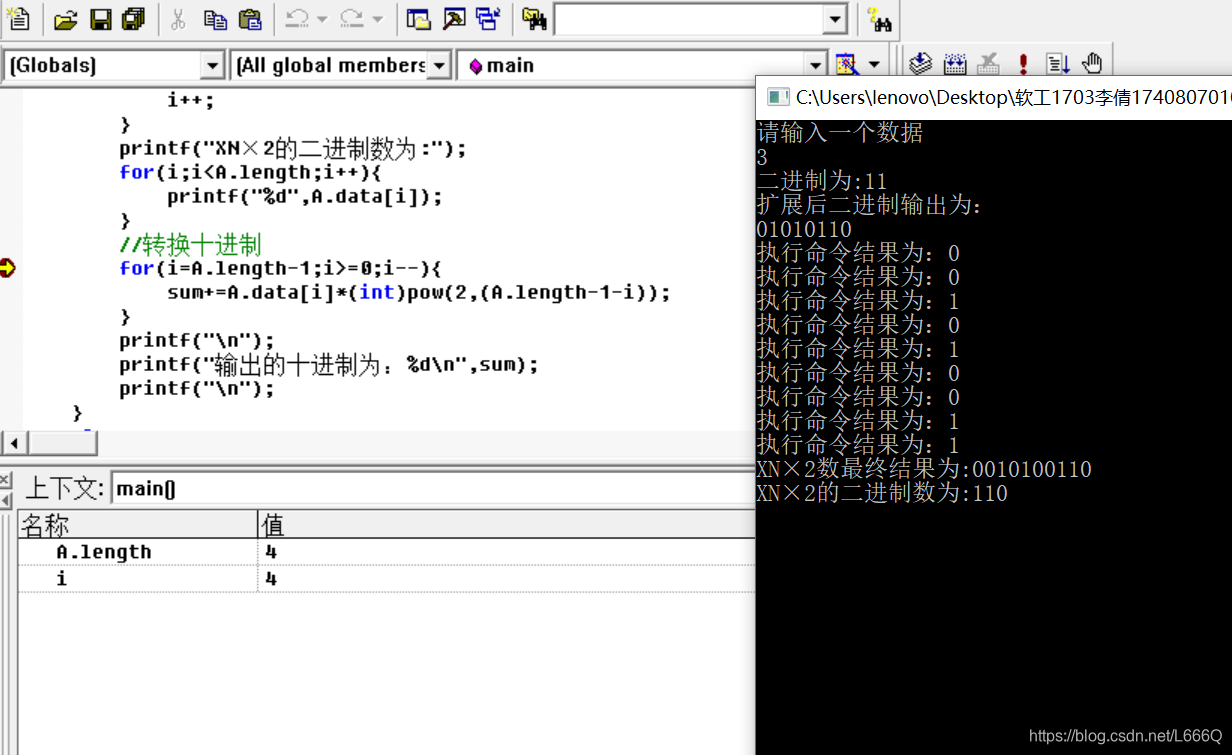Open a file with folder icon

pos(65,18)
